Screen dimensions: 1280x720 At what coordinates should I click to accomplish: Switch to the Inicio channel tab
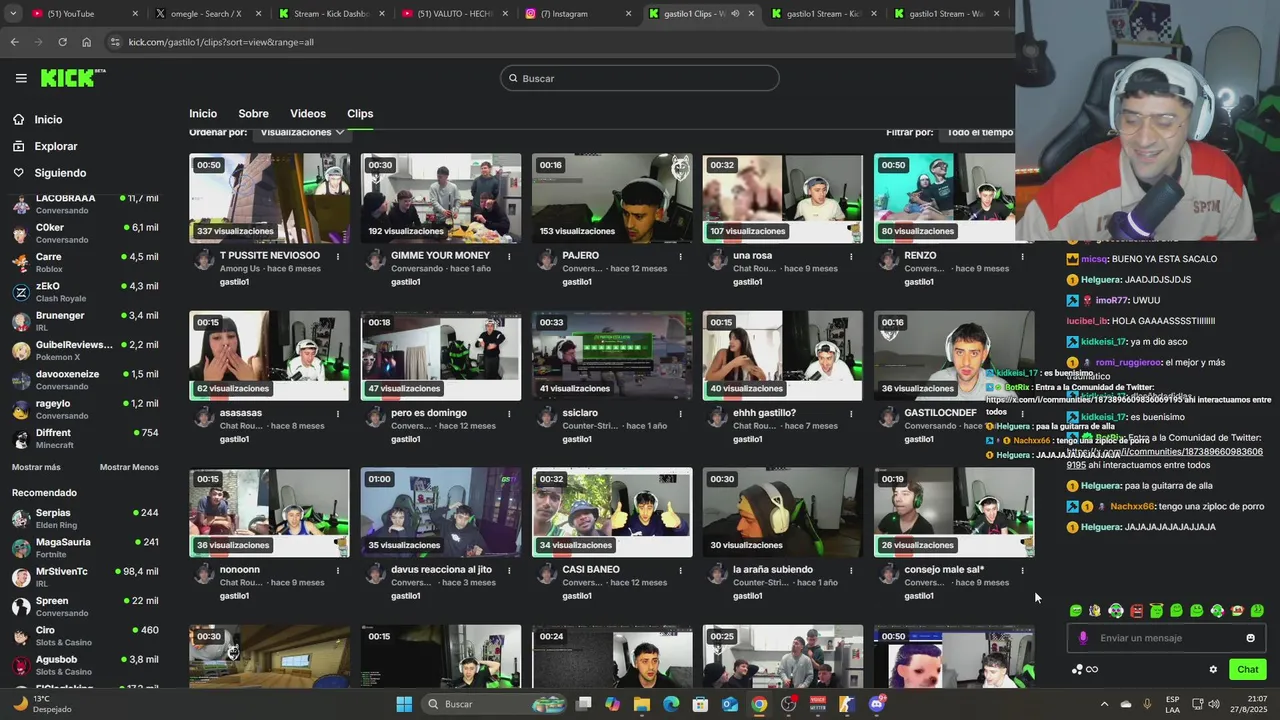pyautogui.click(x=203, y=114)
